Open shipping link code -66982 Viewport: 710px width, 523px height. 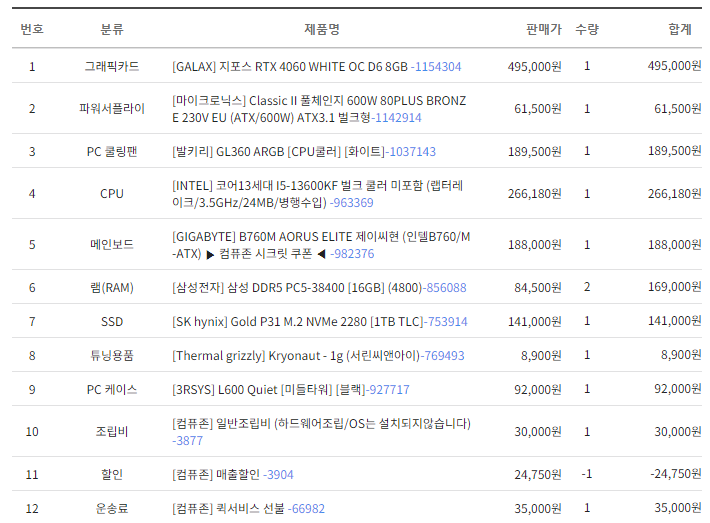click(306, 509)
